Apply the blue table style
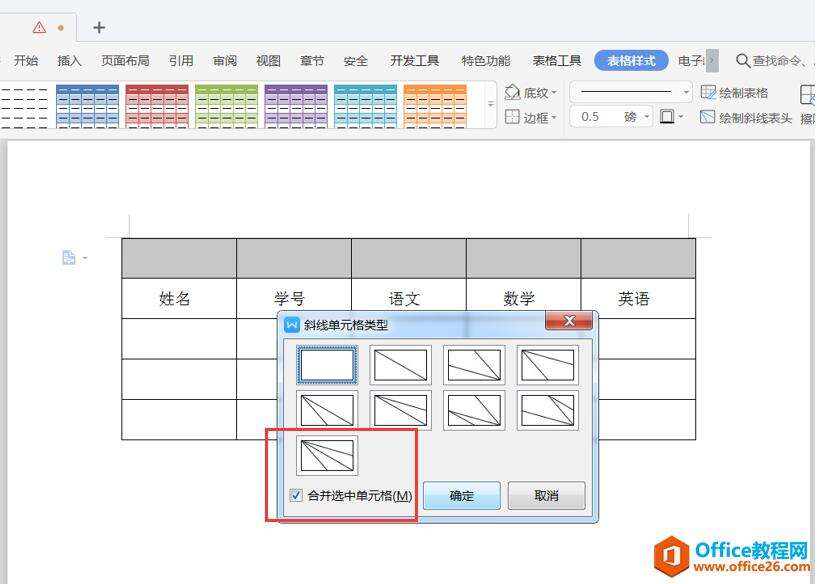This screenshot has height=584, width=817. (88, 106)
